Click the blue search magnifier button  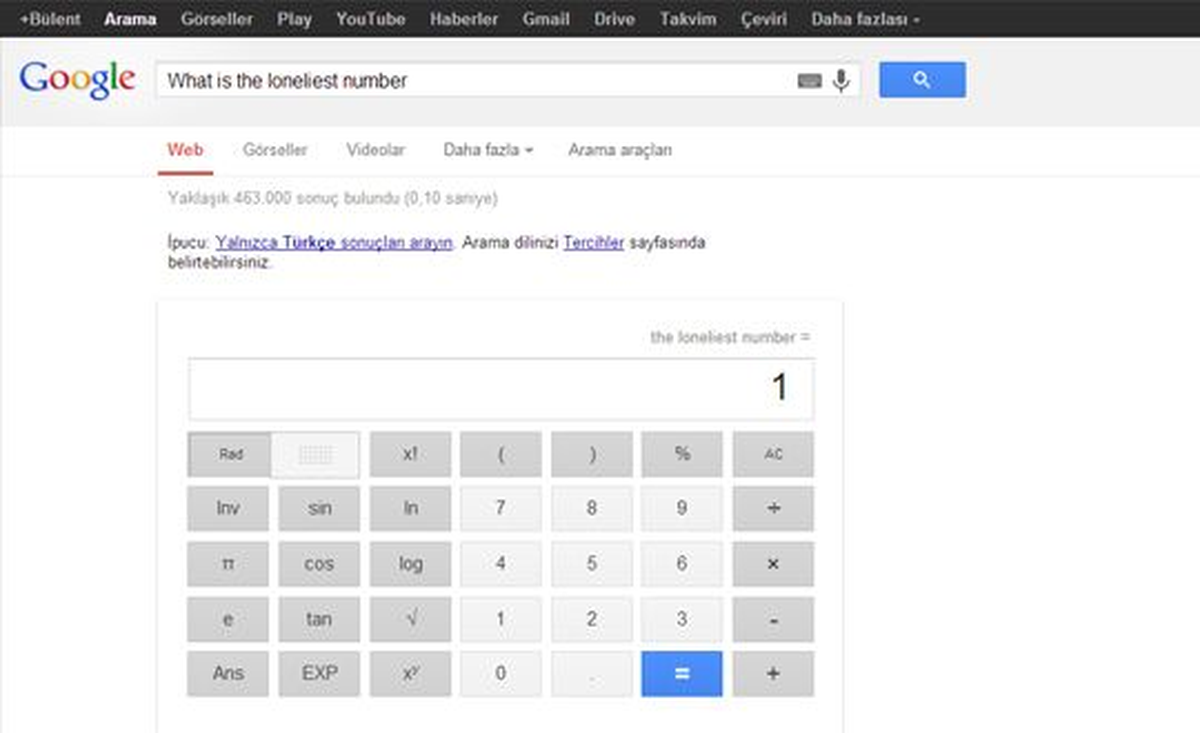tap(922, 80)
